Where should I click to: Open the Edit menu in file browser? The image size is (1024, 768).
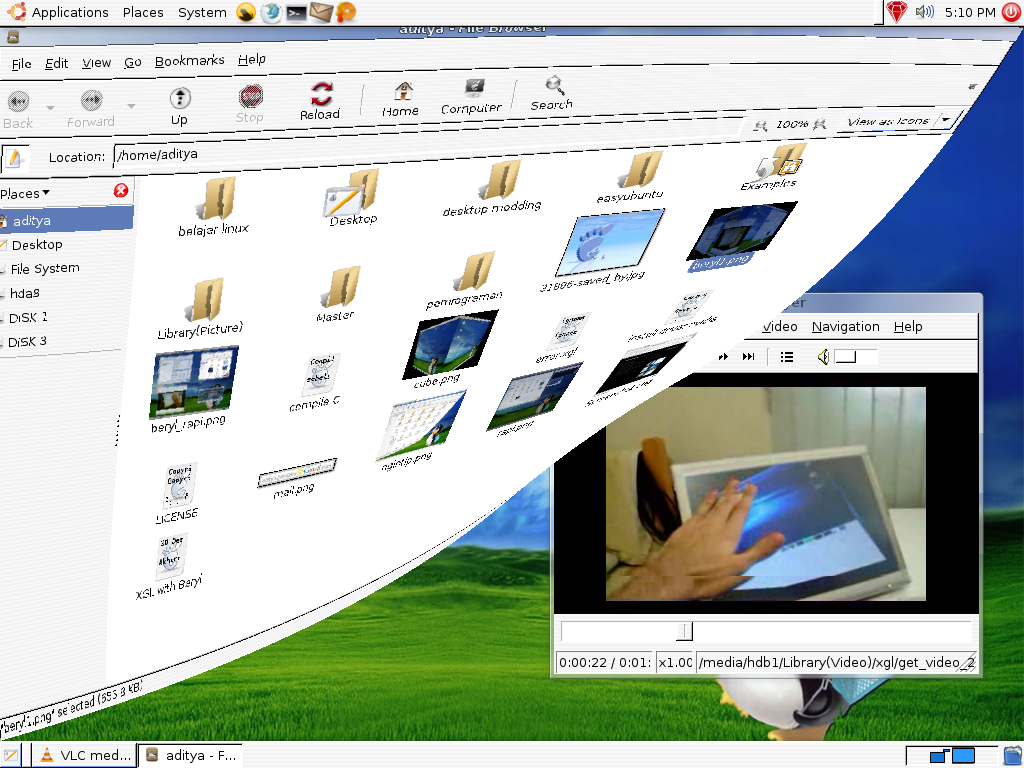click(x=57, y=63)
